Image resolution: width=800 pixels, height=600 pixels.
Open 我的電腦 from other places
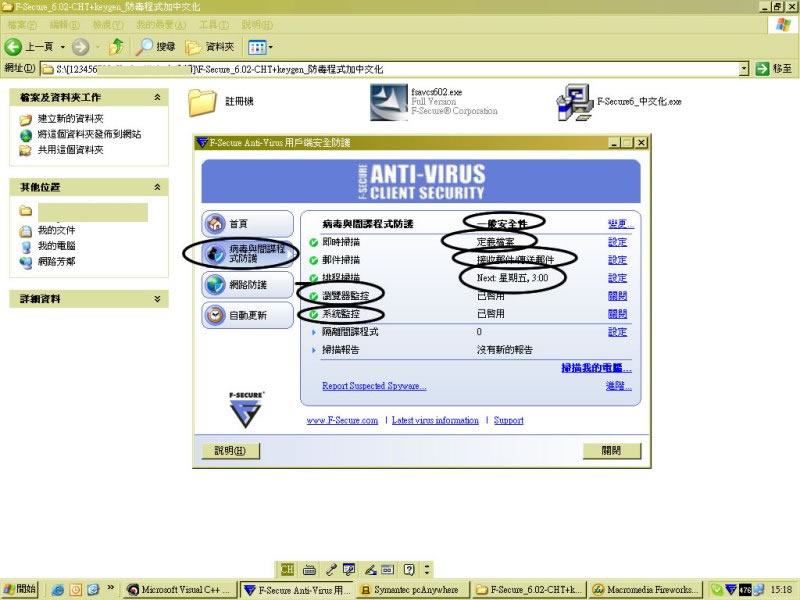[x=56, y=246]
